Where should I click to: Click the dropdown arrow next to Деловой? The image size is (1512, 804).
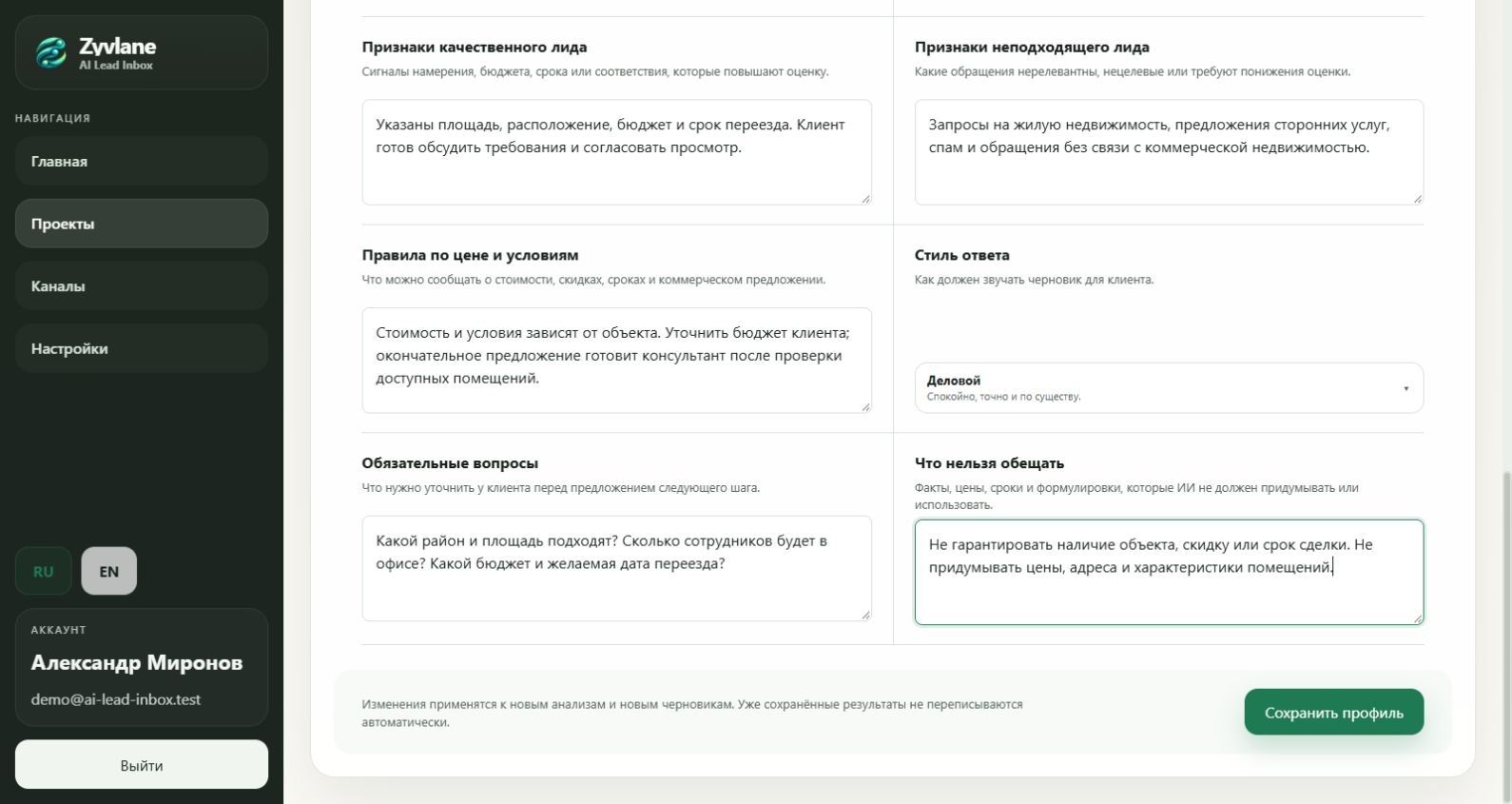1405,388
